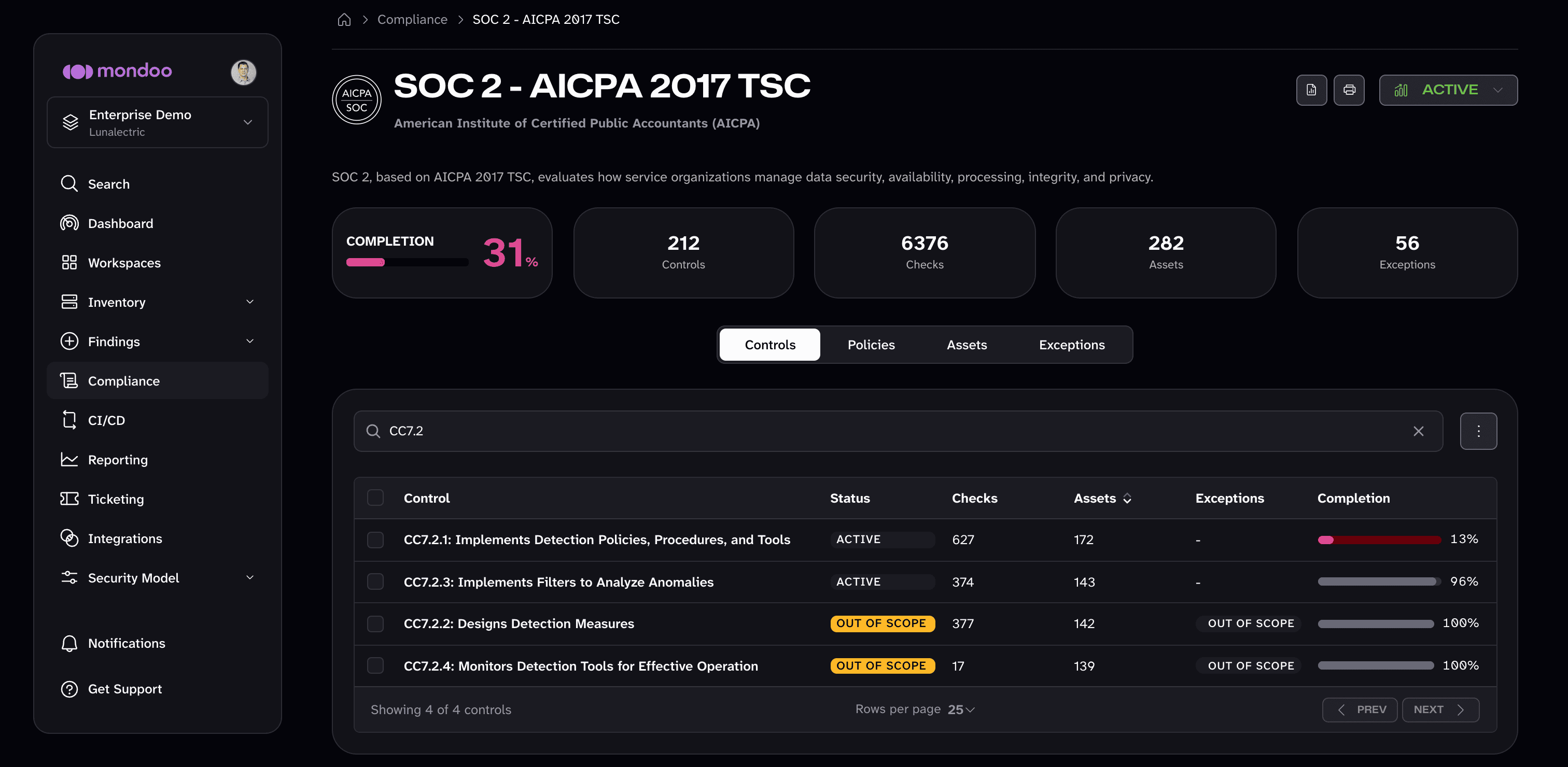
Task: Open the Compliance breadcrumb link
Action: tap(412, 20)
